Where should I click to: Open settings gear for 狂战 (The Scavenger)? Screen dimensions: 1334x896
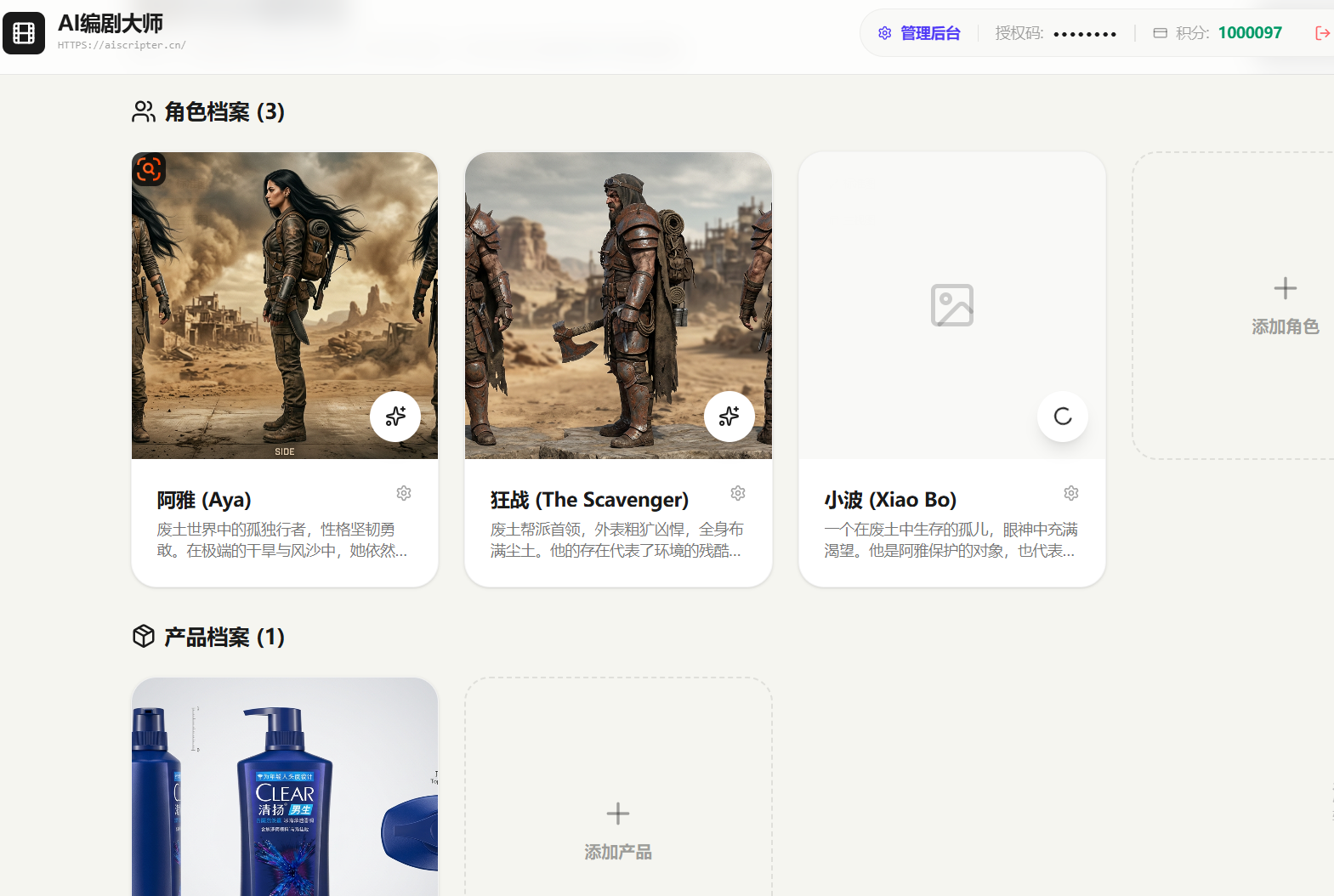[x=738, y=493]
